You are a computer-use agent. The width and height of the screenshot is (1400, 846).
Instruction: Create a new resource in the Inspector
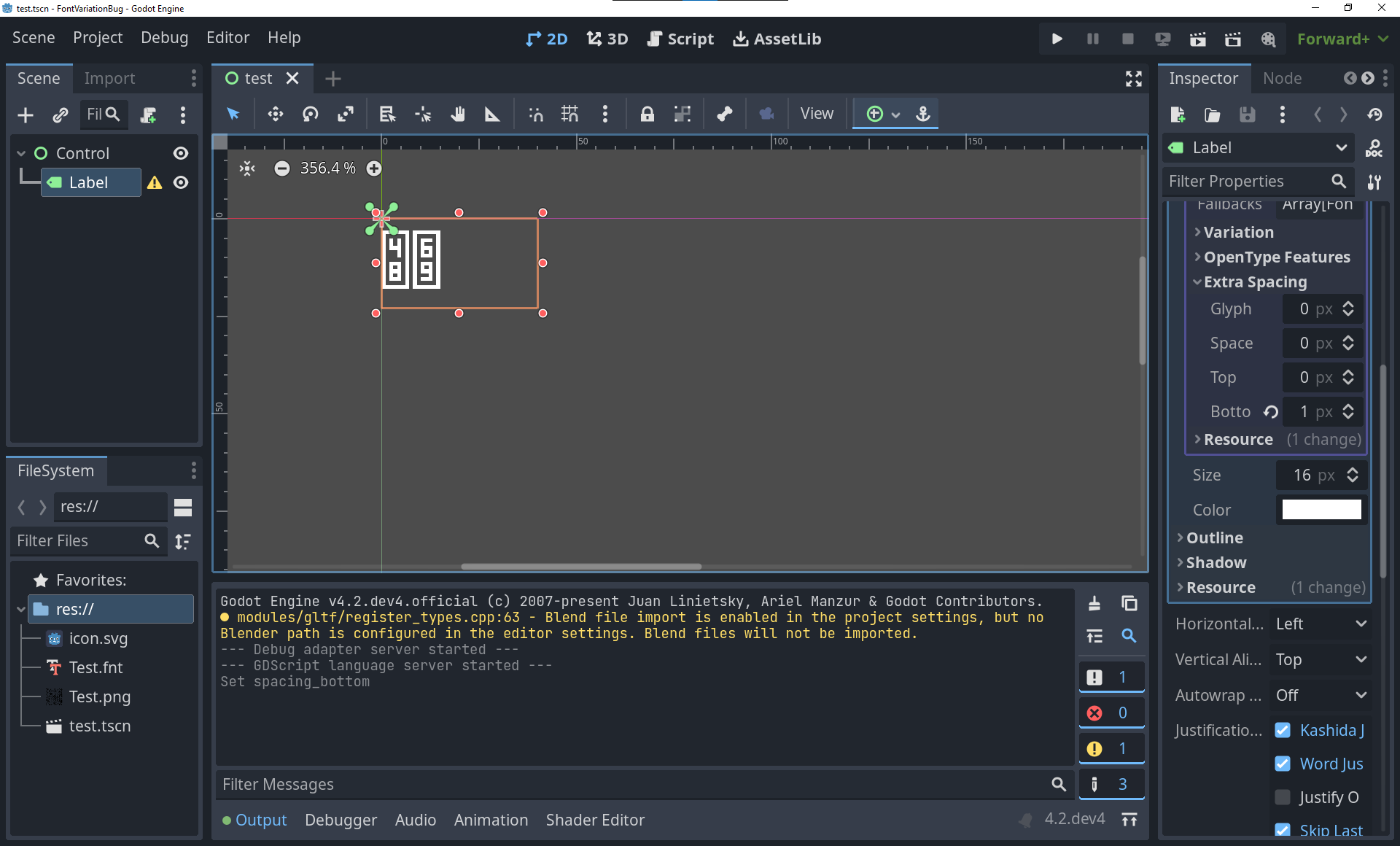click(x=1177, y=115)
